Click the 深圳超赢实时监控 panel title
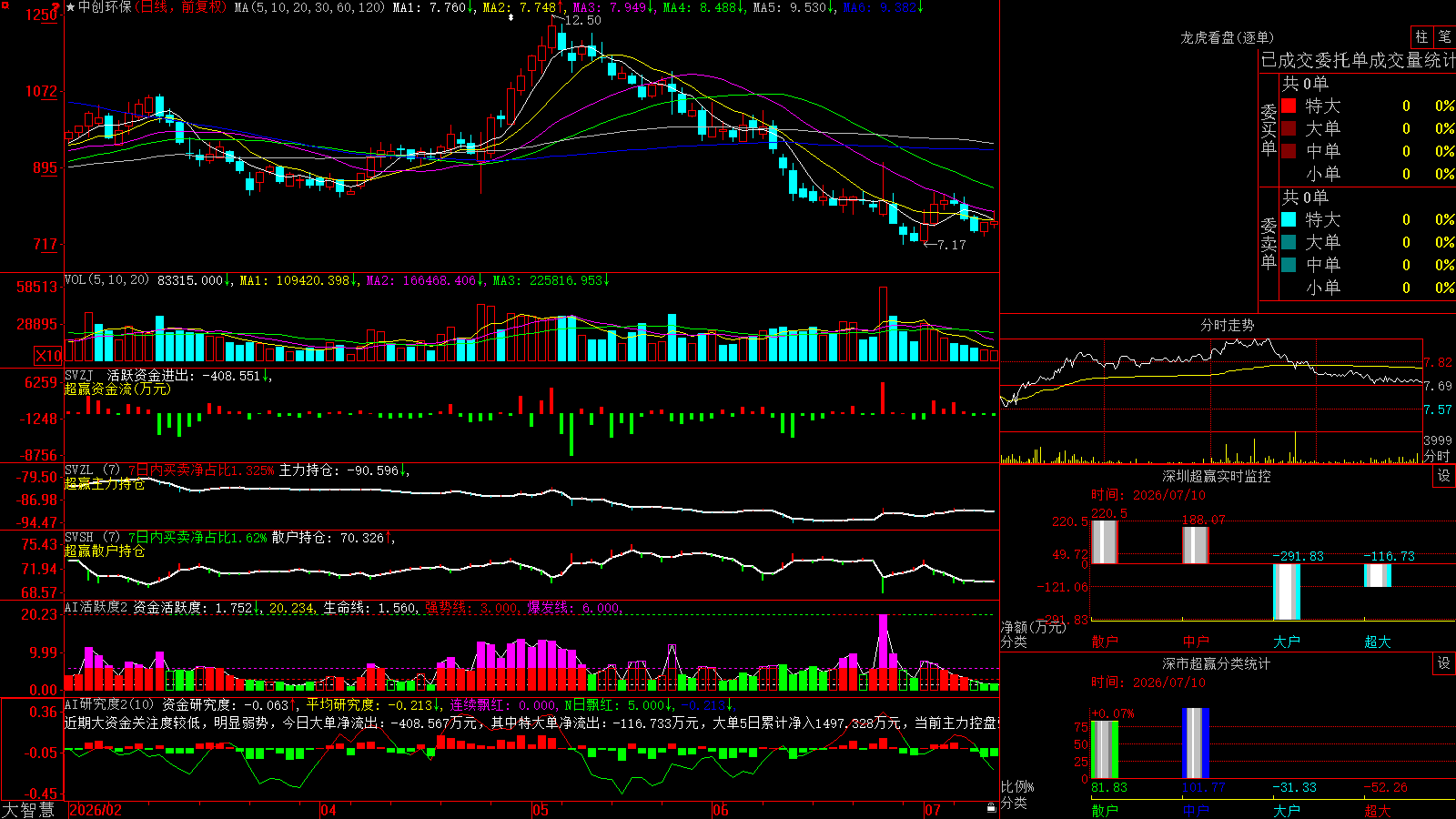 (x=1217, y=476)
